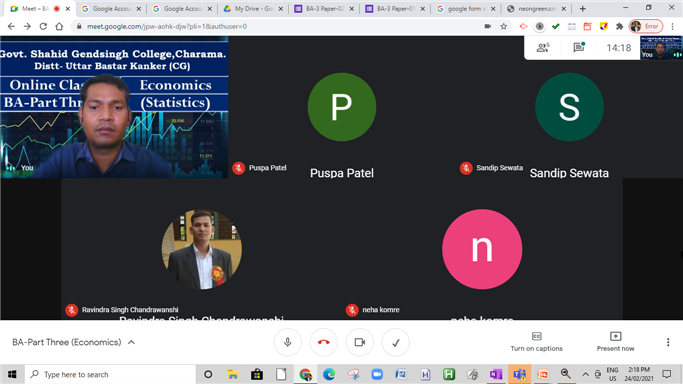Click the checkmark attendance button in Meet

point(396,342)
